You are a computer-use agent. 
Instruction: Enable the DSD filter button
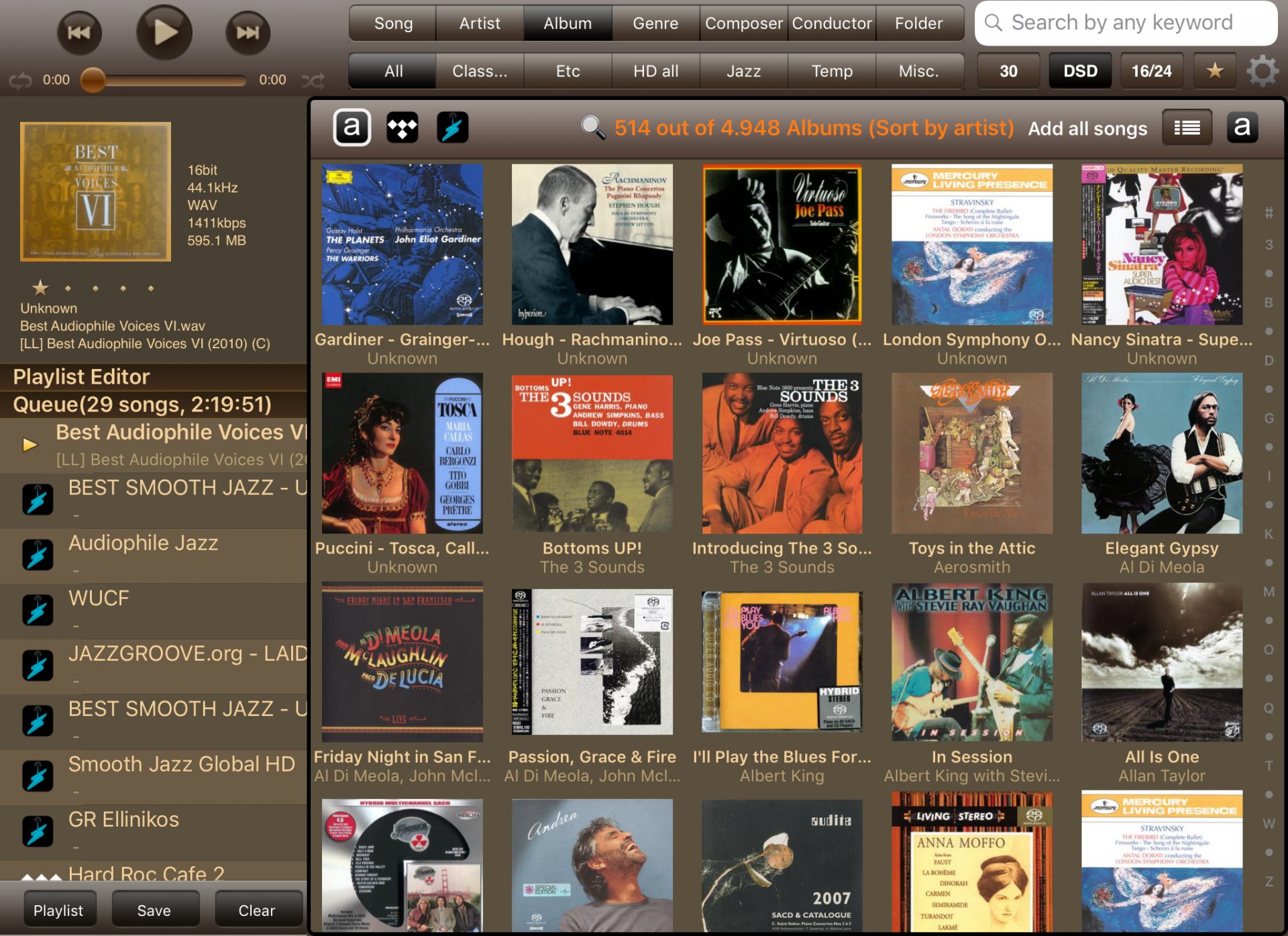pos(1080,70)
